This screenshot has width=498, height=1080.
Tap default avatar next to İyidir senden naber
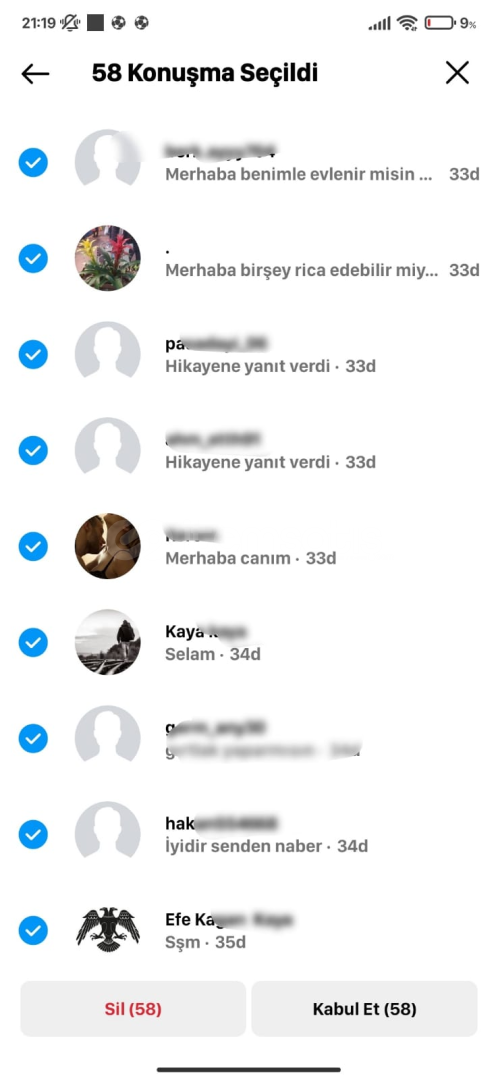[x=107, y=834]
